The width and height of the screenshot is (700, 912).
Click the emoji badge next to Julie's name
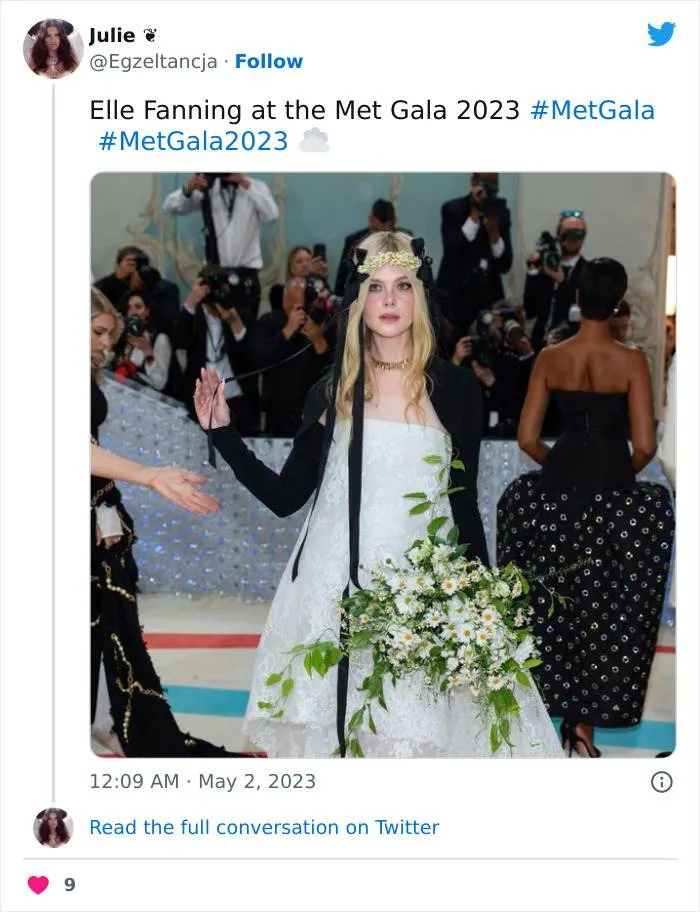(151, 36)
